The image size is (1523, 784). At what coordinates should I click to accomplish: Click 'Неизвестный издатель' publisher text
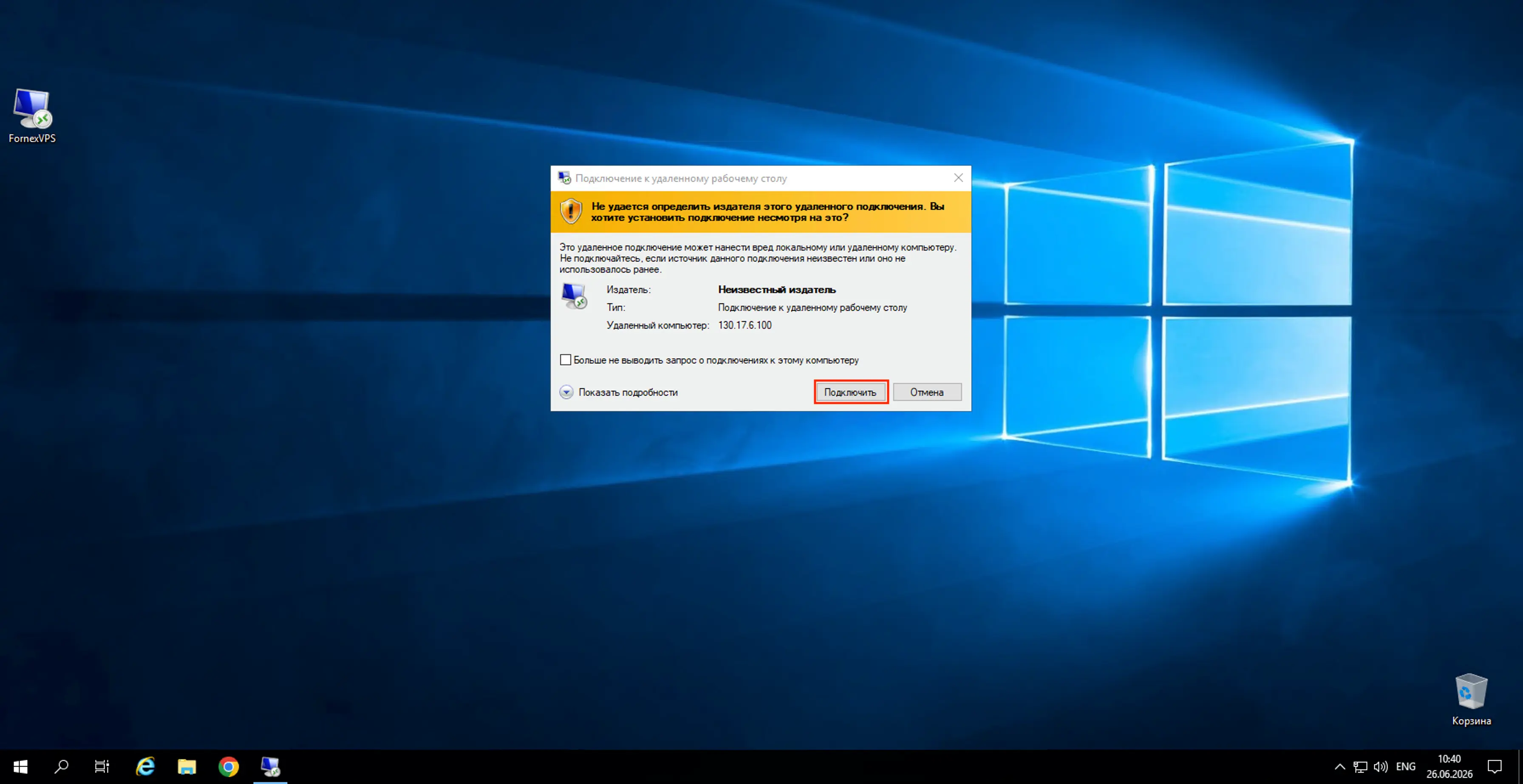click(777, 290)
